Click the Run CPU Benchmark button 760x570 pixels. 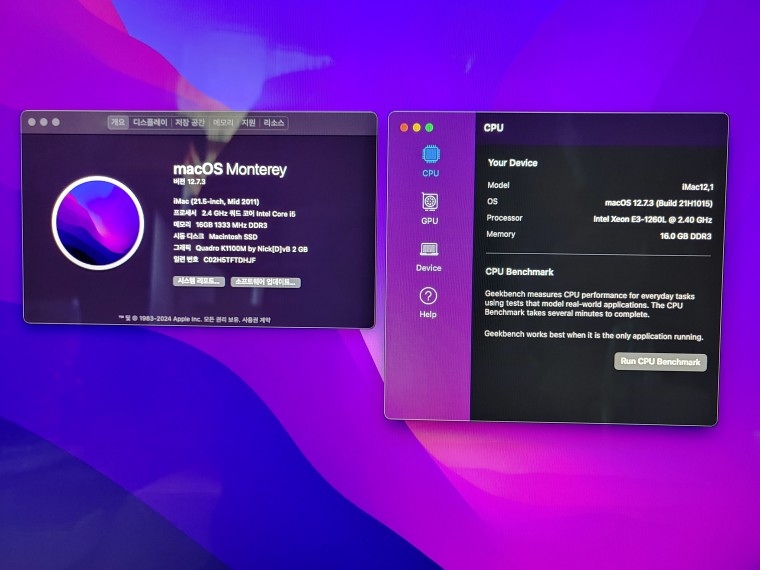[660, 362]
